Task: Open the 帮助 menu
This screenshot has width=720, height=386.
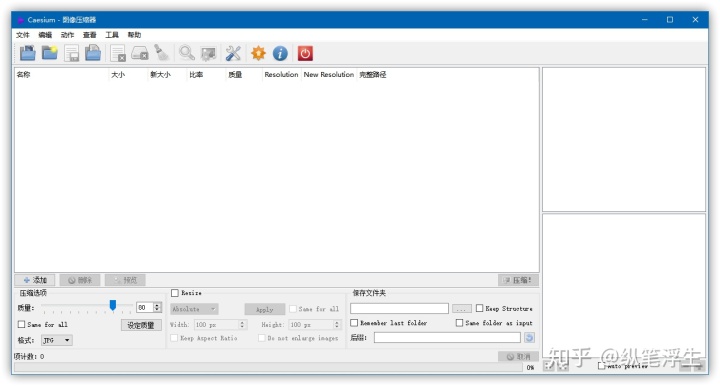Action: tap(134, 35)
